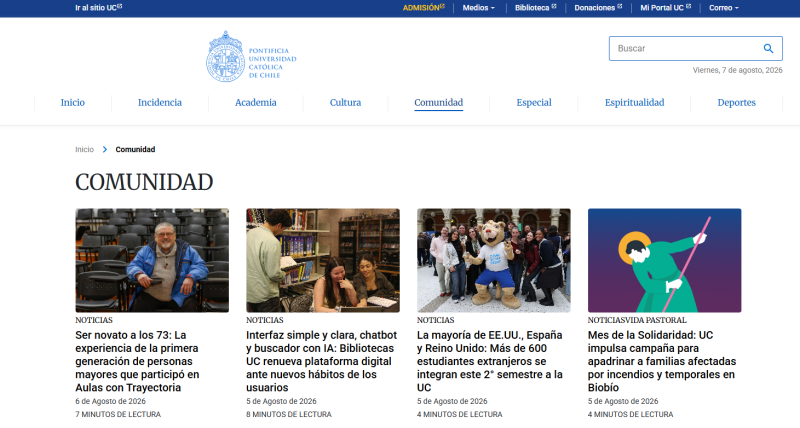The width and height of the screenshot is (800, 428).
Task: Click the external-link icon next to Admisión
Action: click(x=442, y=7)
